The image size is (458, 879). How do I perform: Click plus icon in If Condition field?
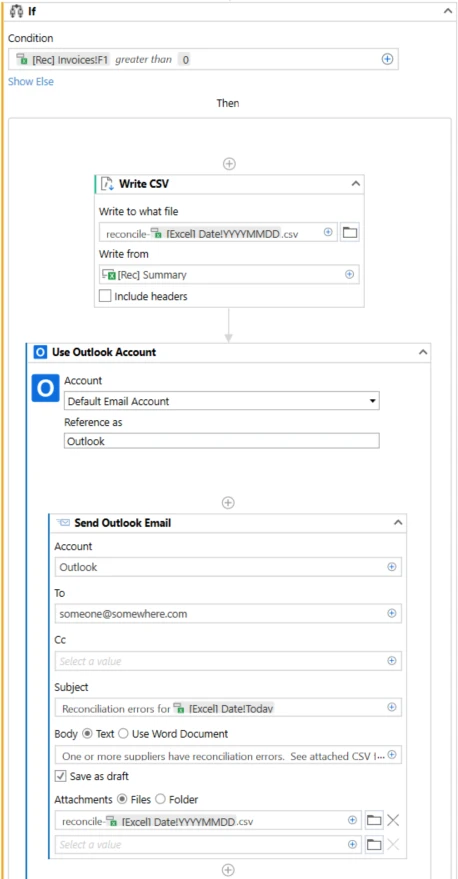click(x=387, y=59)
